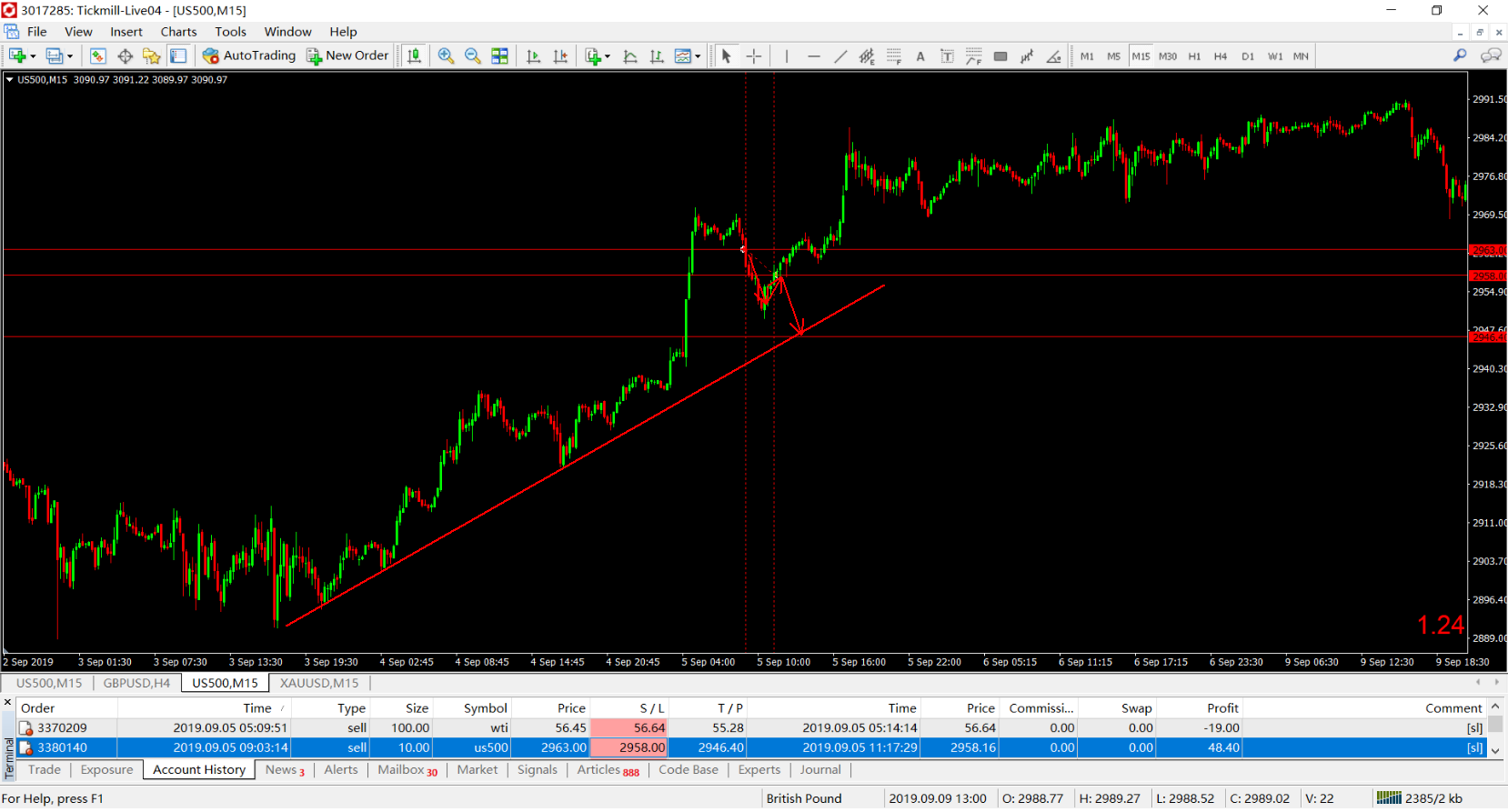Switch to D1 timeframe
Image resolution: width=1508 pixels, height=812 pixels.
[1248, 56]
